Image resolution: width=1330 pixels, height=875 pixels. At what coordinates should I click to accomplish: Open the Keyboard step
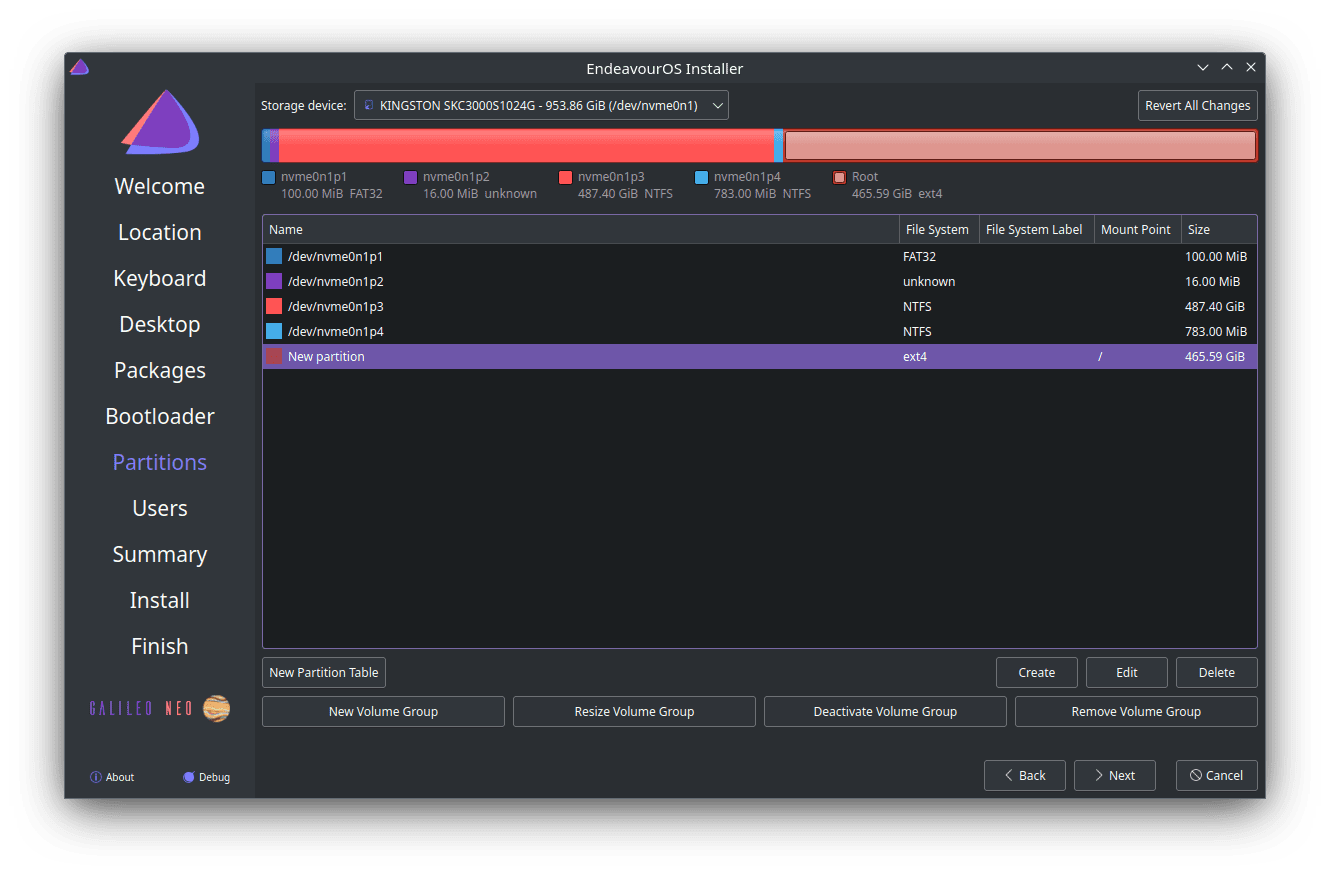point(160,278)
